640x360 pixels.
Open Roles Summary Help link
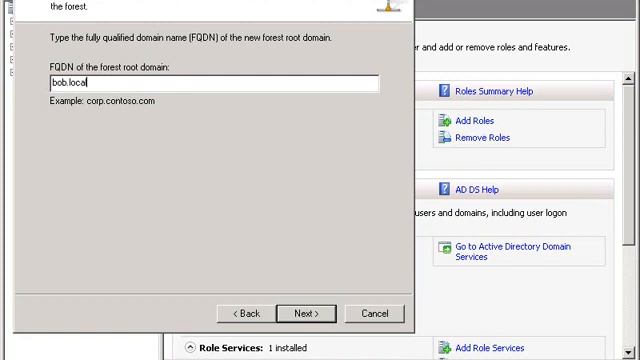pyautogui.click(x=494, y=91)
